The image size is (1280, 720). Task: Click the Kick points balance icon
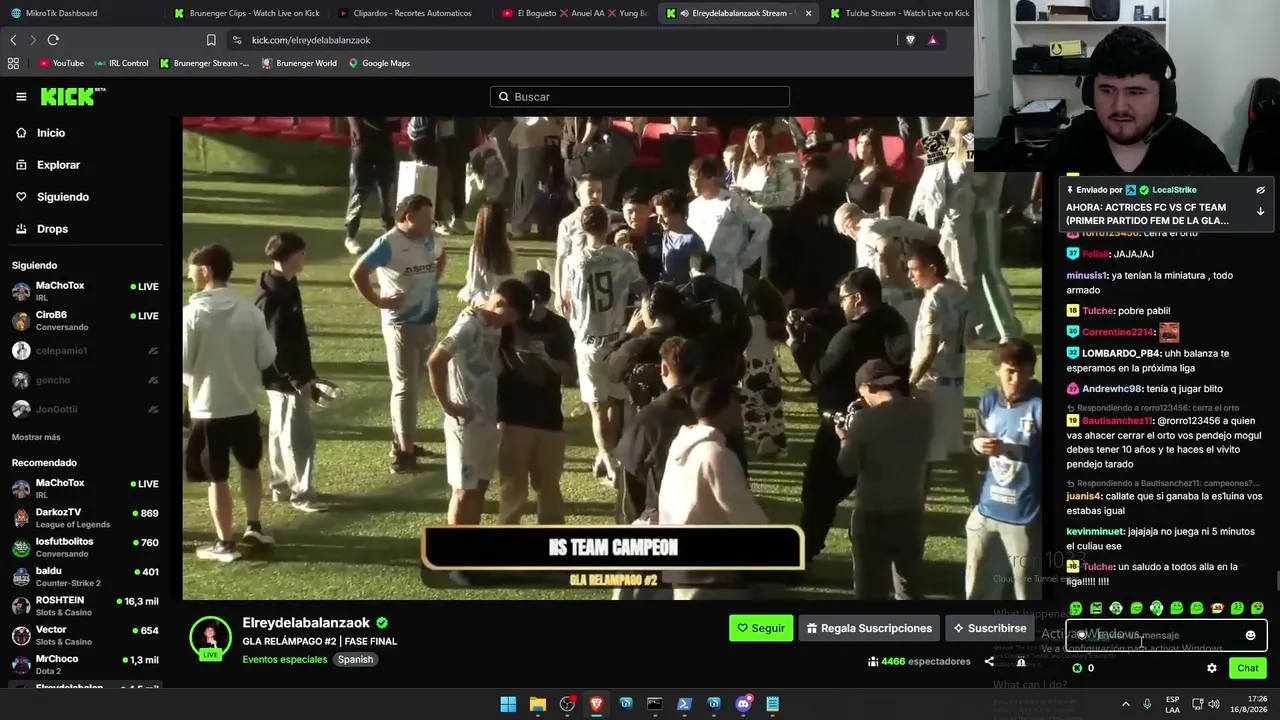tap(1077, 668)
